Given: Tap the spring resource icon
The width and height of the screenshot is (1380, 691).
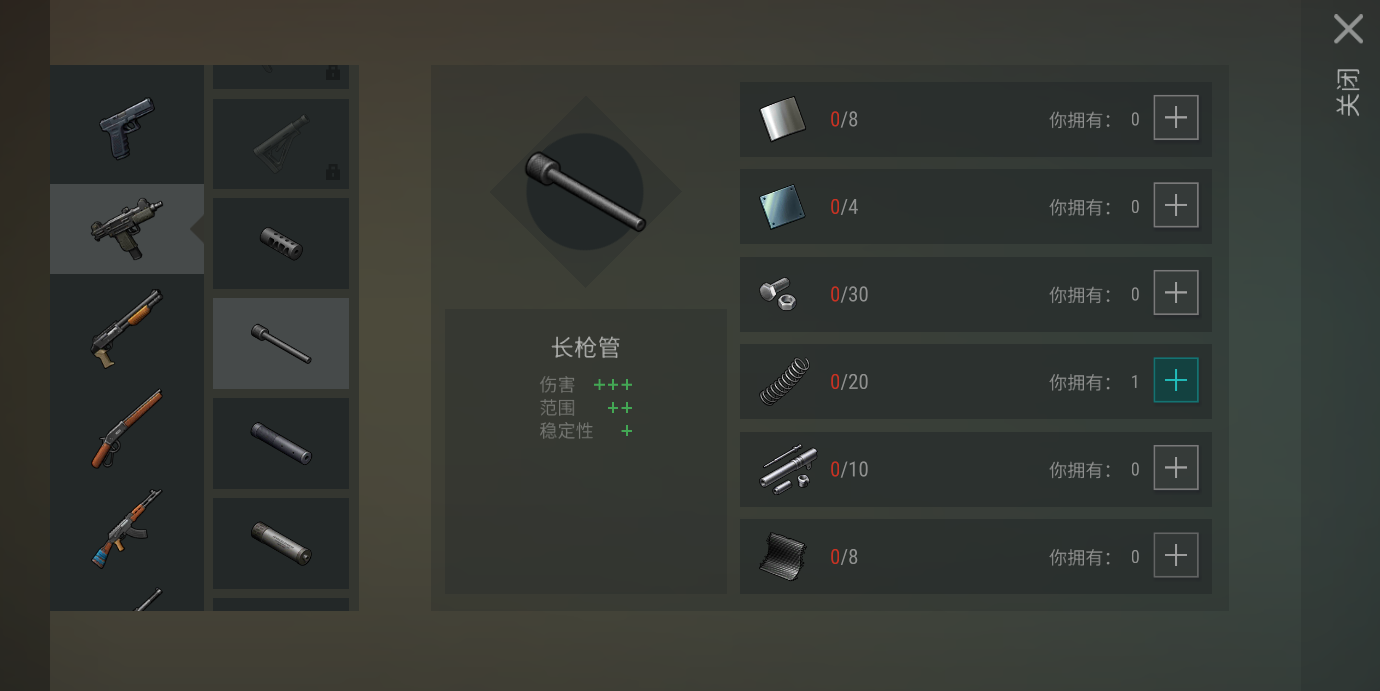Looking at the screenshot, I should coord(785,381).
